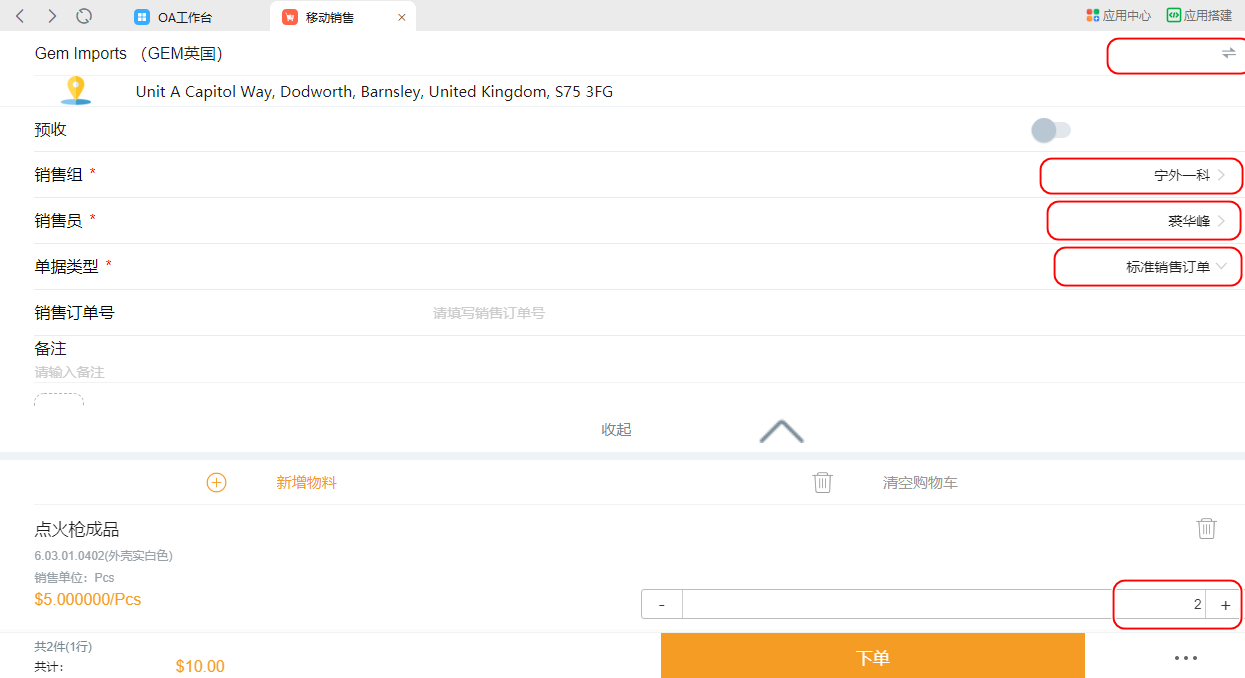Viewport: 1245px width, 678px height.
Task: Open 应用中心 in the top bar
Action: [1118, 16]
